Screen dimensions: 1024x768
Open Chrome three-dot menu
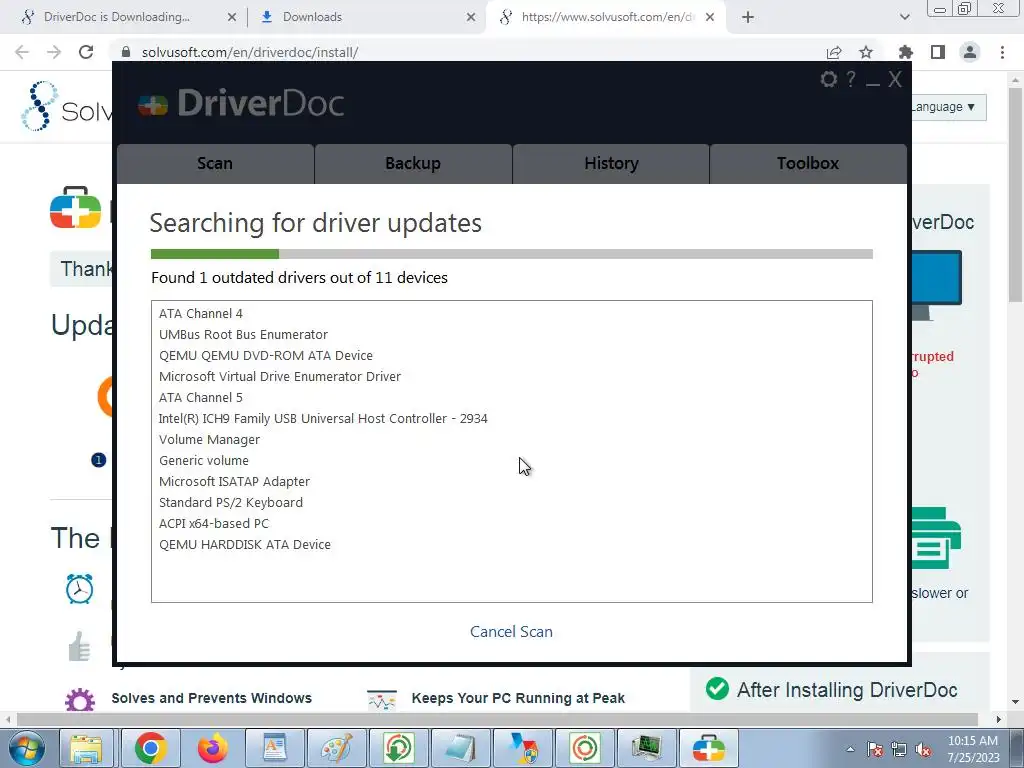[1002, 52]
